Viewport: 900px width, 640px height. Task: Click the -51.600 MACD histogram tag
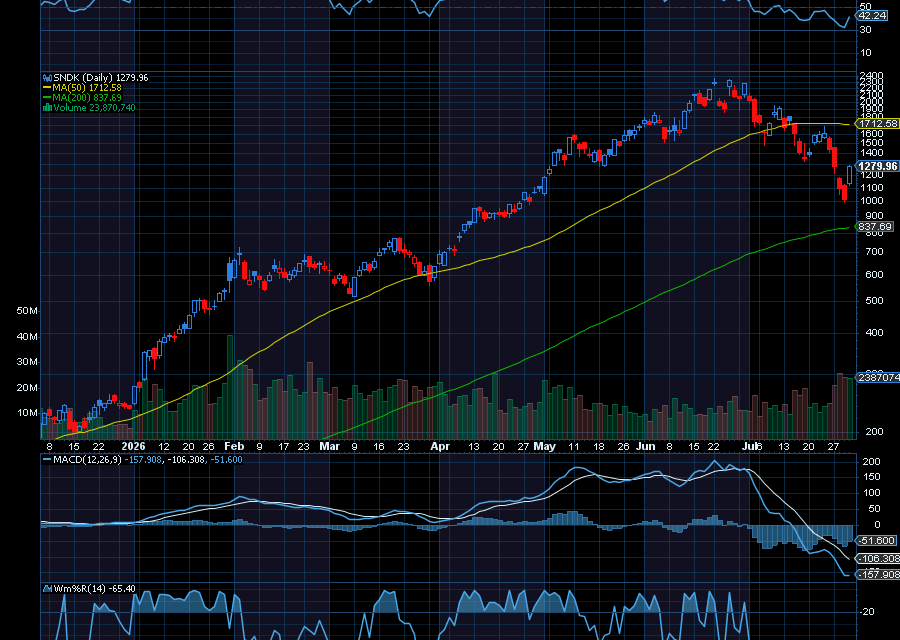point(876,541)
